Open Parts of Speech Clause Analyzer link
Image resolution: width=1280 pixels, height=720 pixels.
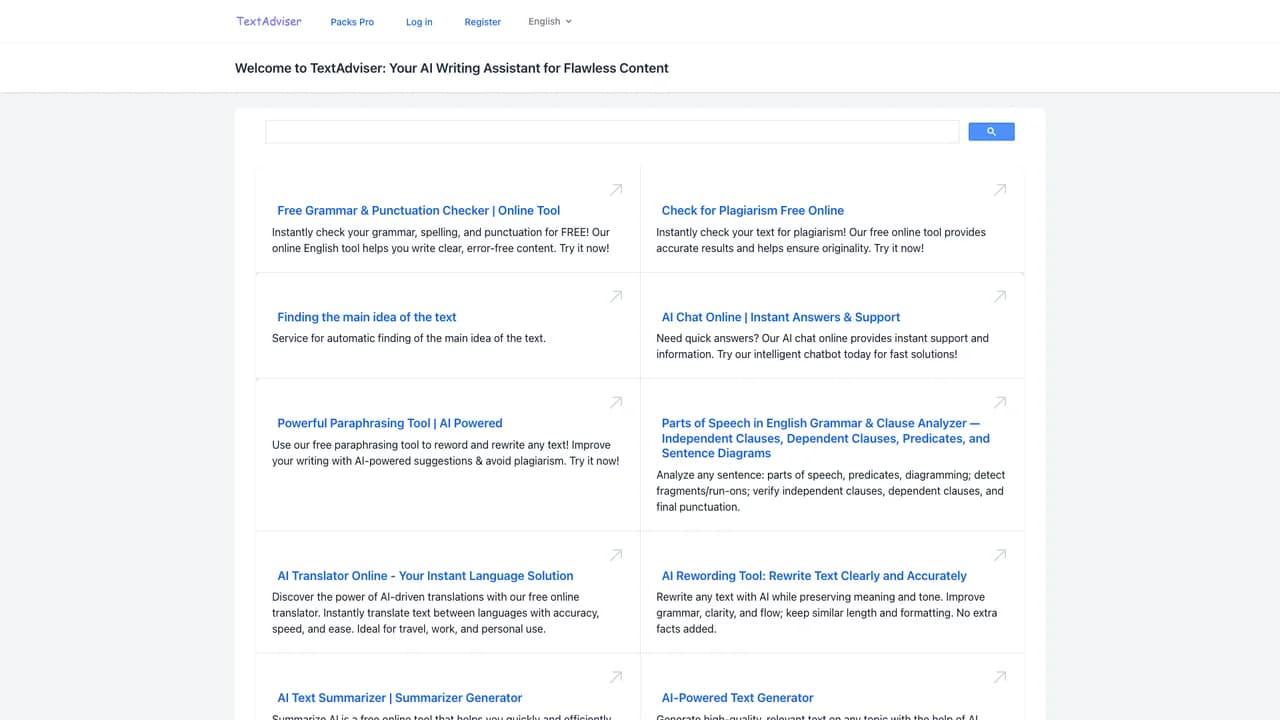(x=826, y=438)
